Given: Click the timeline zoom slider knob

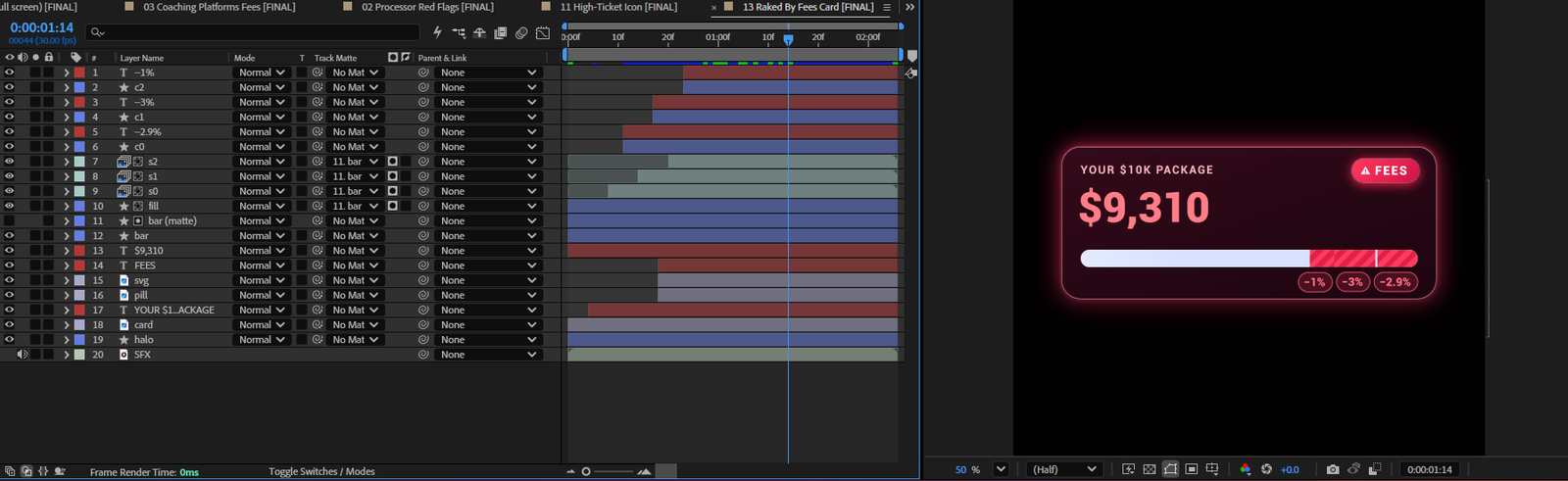Looking at the screenshot, I should click(x=586, y=471).
